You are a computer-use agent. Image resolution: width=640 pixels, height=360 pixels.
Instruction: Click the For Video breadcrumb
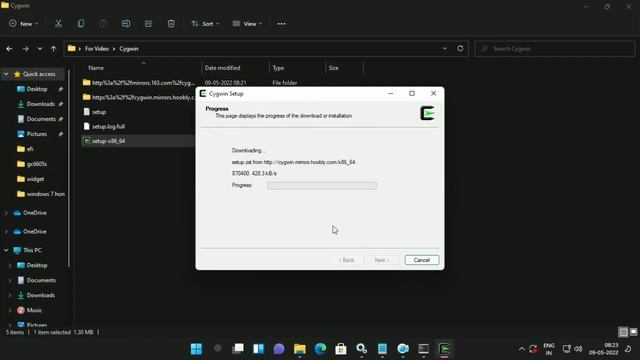(97, 49)
